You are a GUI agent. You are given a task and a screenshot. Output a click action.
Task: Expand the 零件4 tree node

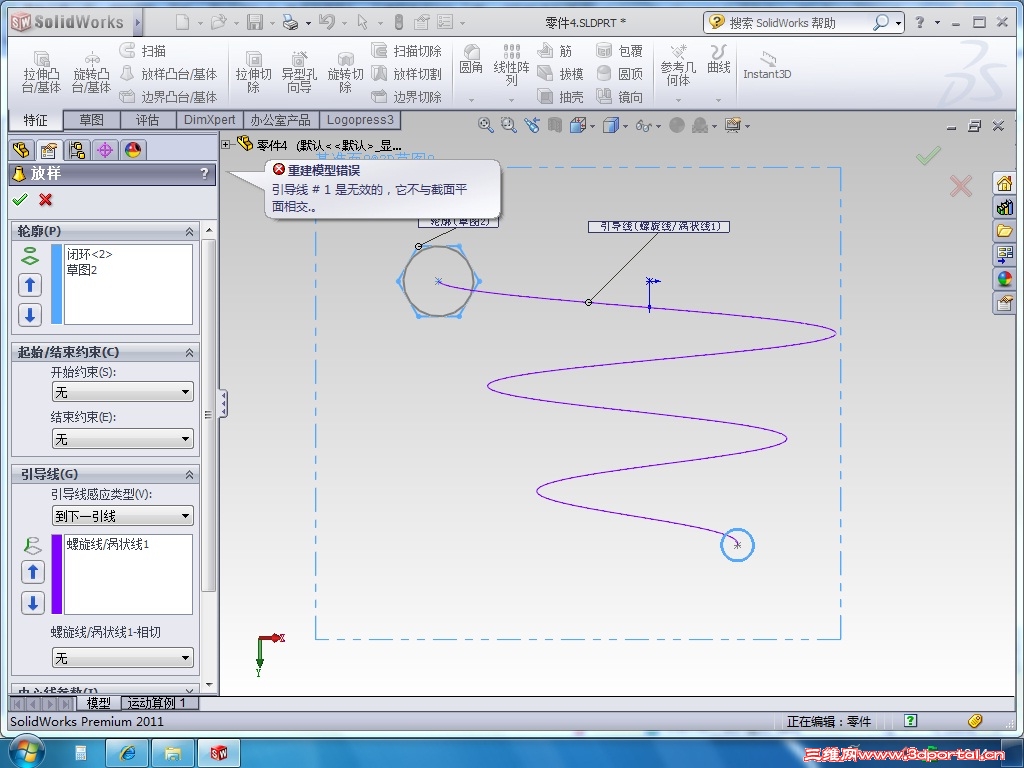coord(226,144)
